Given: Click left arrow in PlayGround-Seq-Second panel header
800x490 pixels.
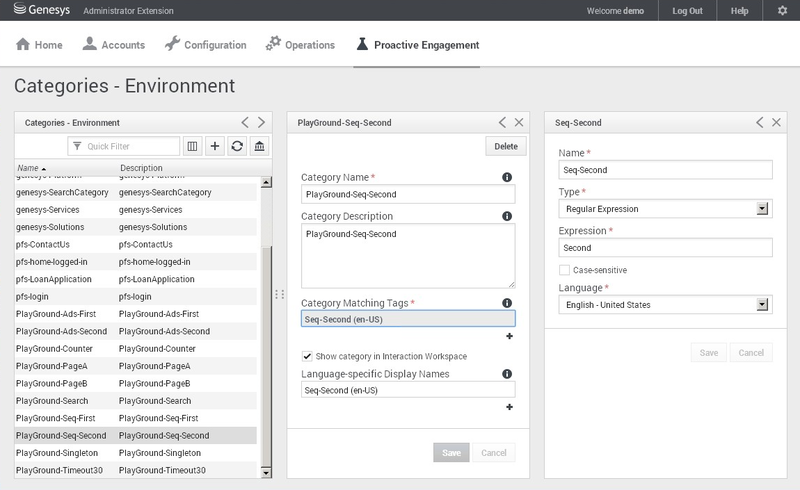Looking at the screenshot, I should [503, 122].
